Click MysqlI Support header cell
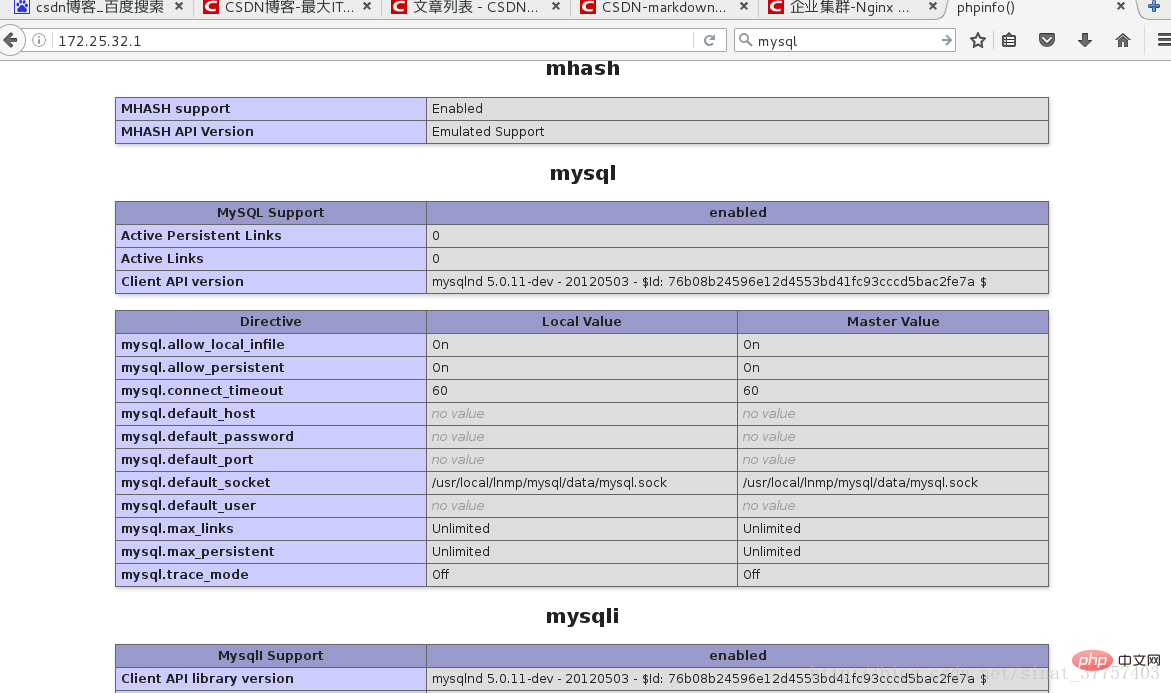The height and width of the screenshot is (693, 1171). [x=270, y=656]
